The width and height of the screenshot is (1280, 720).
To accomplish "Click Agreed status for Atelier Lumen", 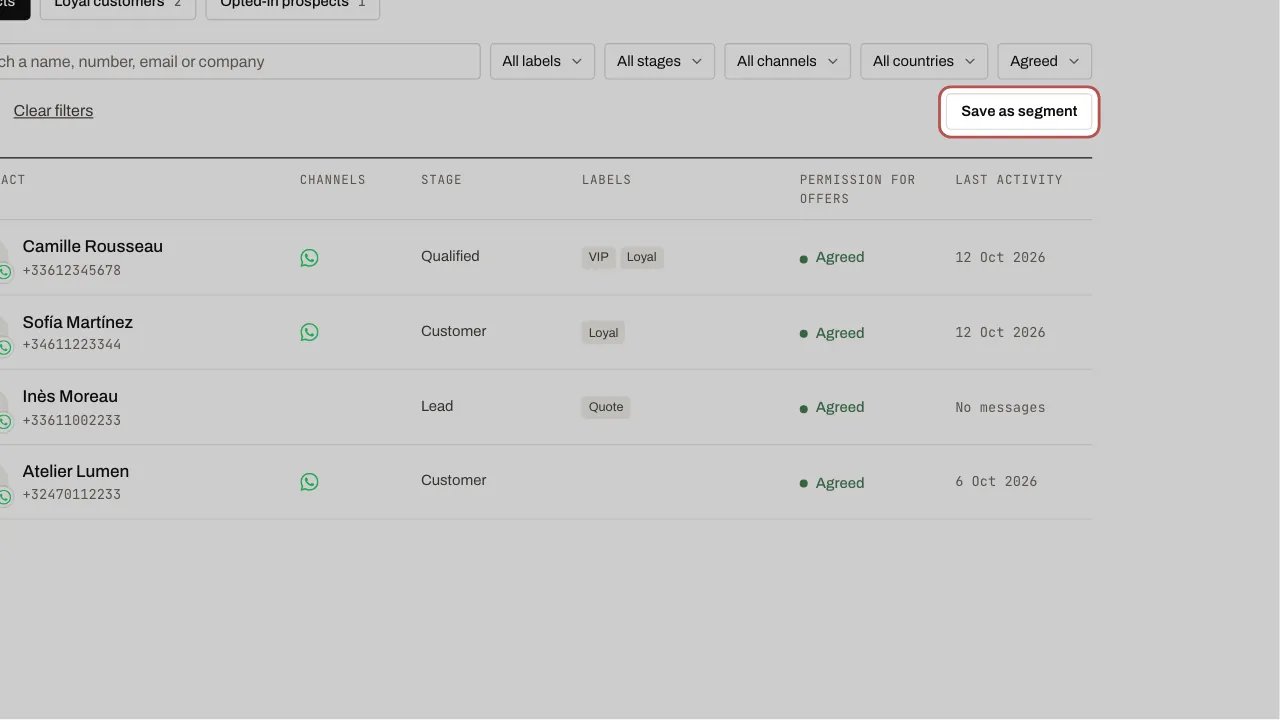I will 832,483.
